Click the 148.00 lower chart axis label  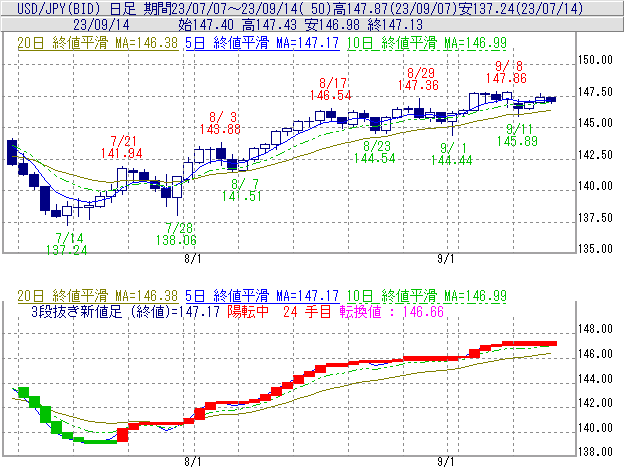pos(595,329)
